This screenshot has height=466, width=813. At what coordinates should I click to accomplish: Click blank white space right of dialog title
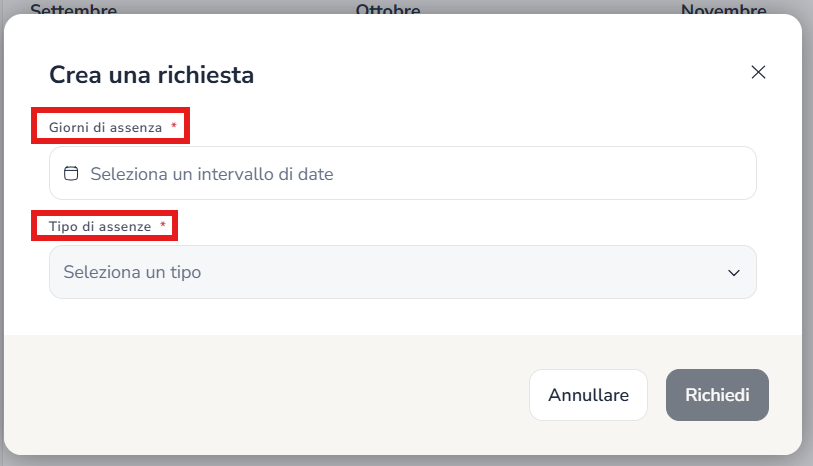[500, 74]
